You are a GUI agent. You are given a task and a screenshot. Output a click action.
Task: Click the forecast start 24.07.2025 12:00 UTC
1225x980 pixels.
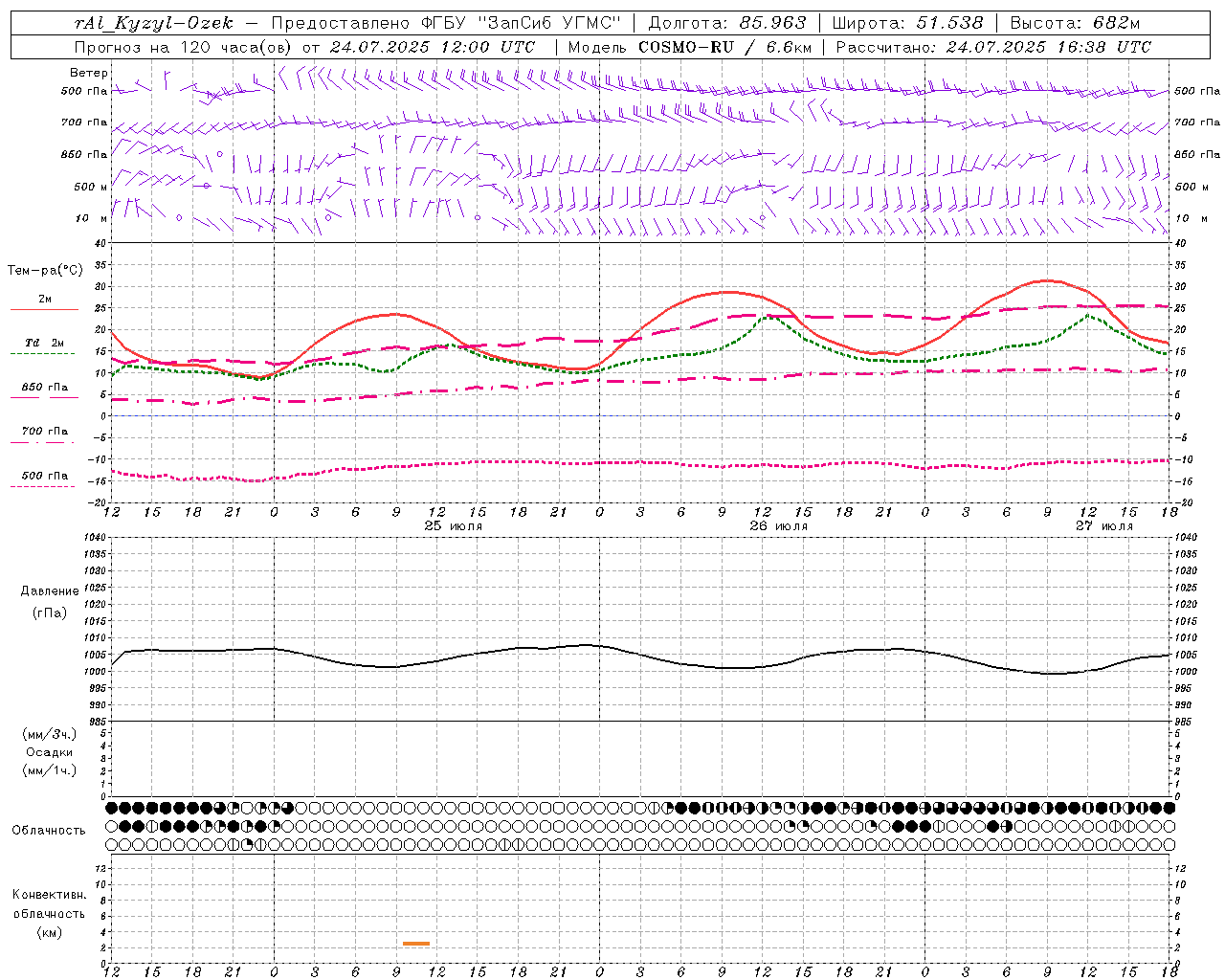pos(433,47)
